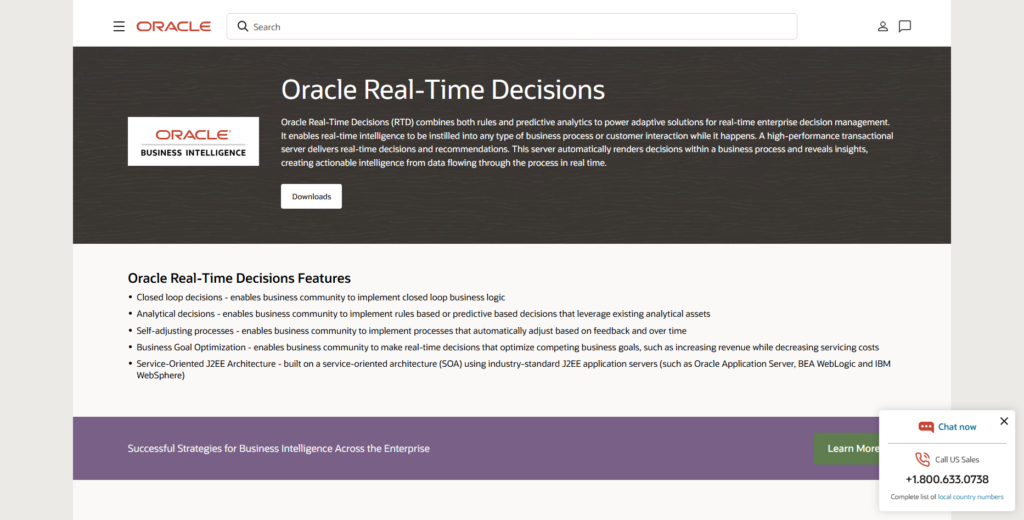Click the phone number +1.800.633.0738
The image size is (1024, 520).
[x=947, y=479]
